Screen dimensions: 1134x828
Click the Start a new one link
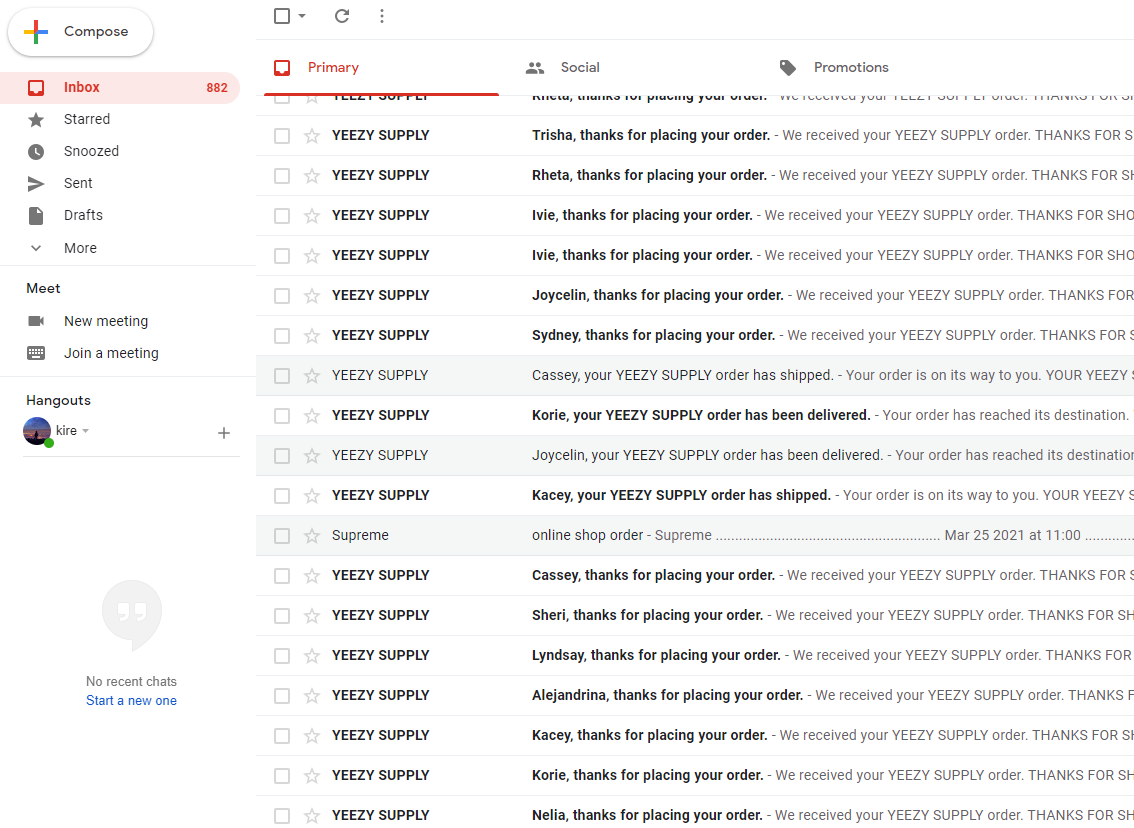click(131, 701)
